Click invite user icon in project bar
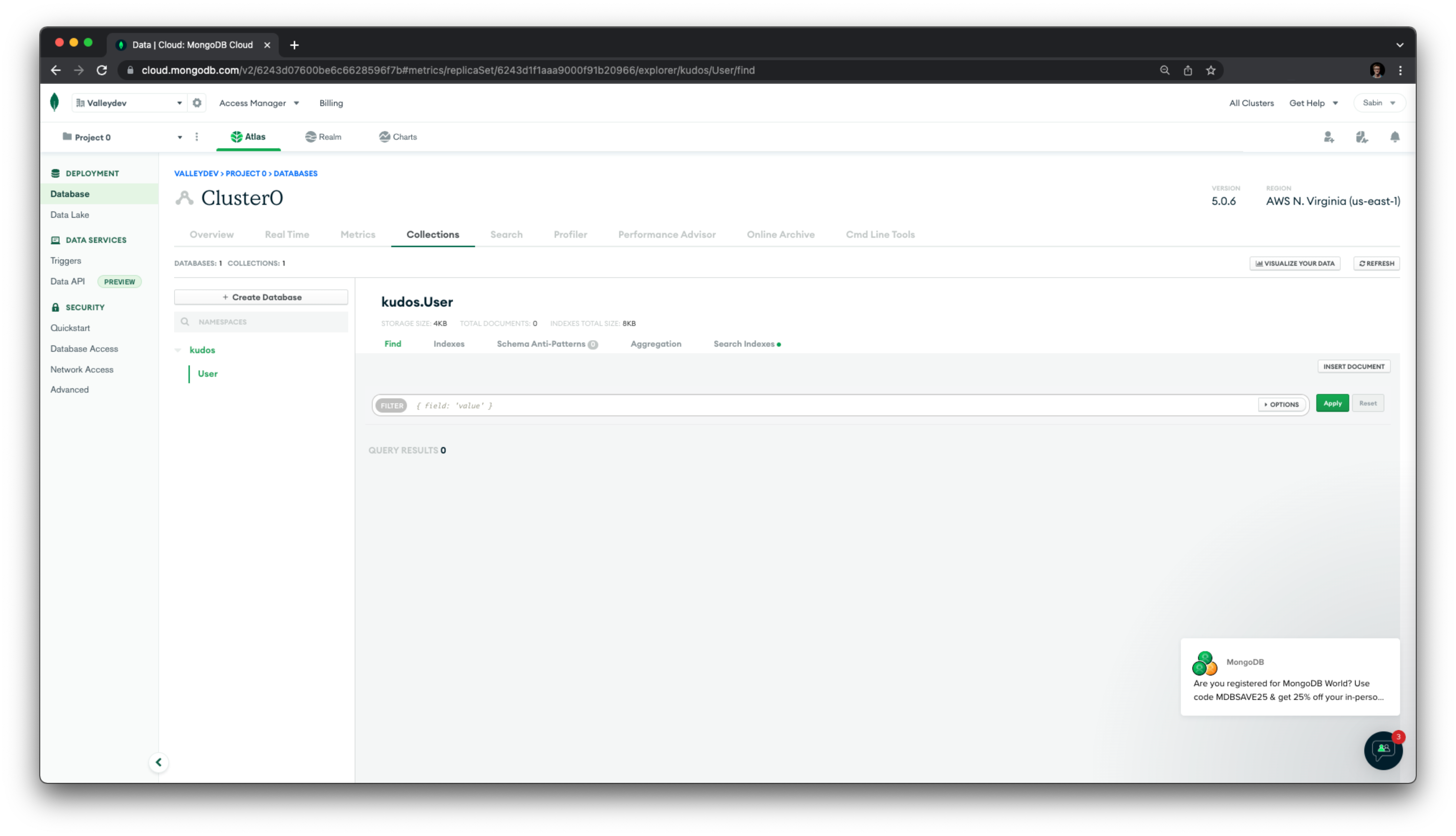 tap(1328, 137)
